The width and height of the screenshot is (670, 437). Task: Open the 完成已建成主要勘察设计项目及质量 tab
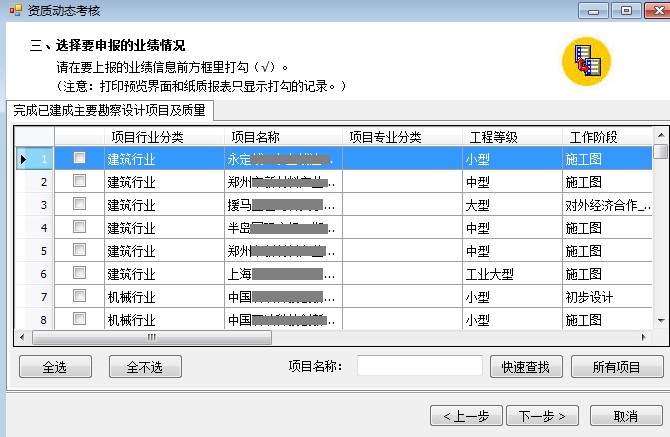click(x=110, y=111)
